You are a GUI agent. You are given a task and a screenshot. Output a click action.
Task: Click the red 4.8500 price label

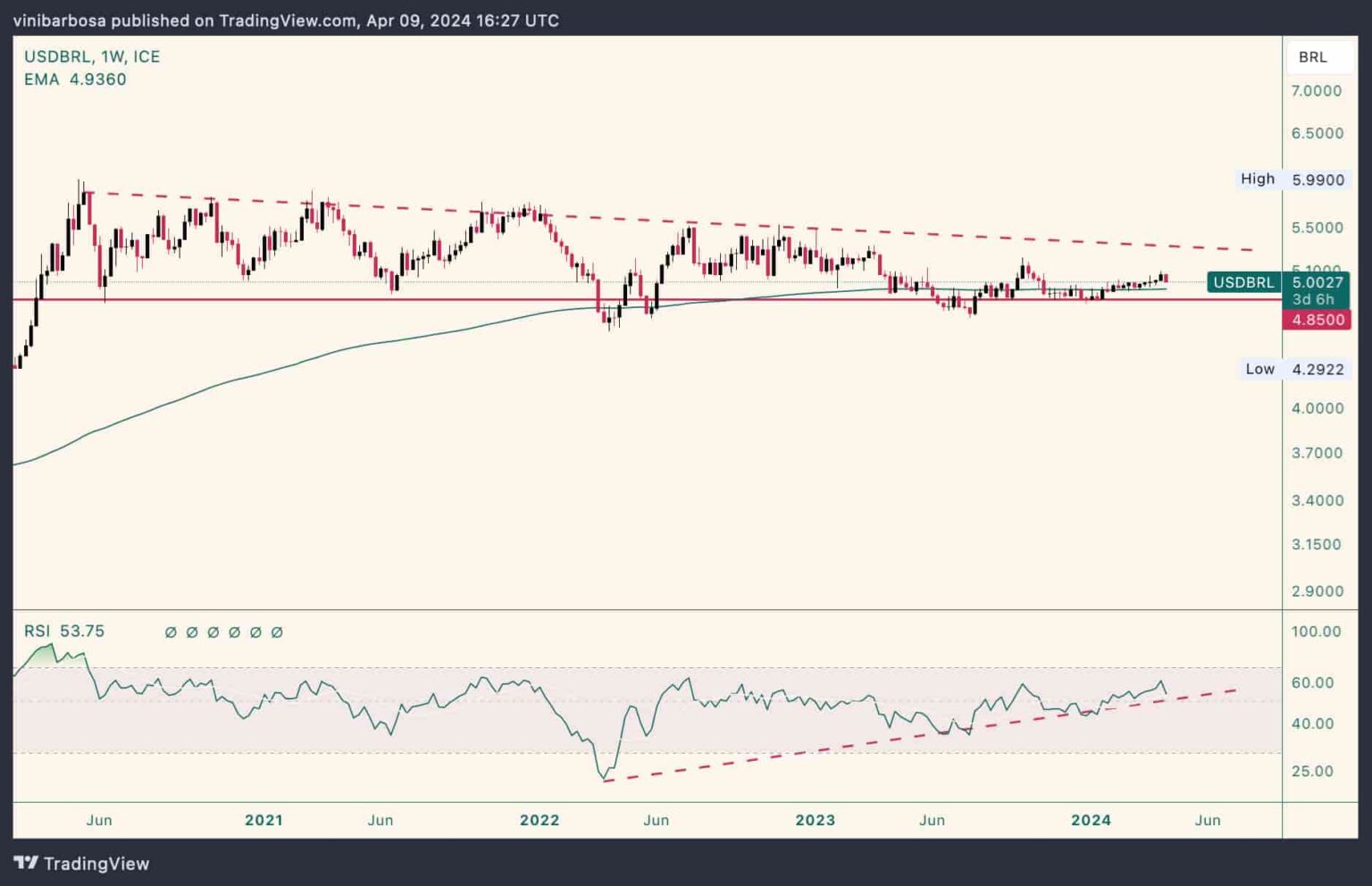[x=1317, y=321]
